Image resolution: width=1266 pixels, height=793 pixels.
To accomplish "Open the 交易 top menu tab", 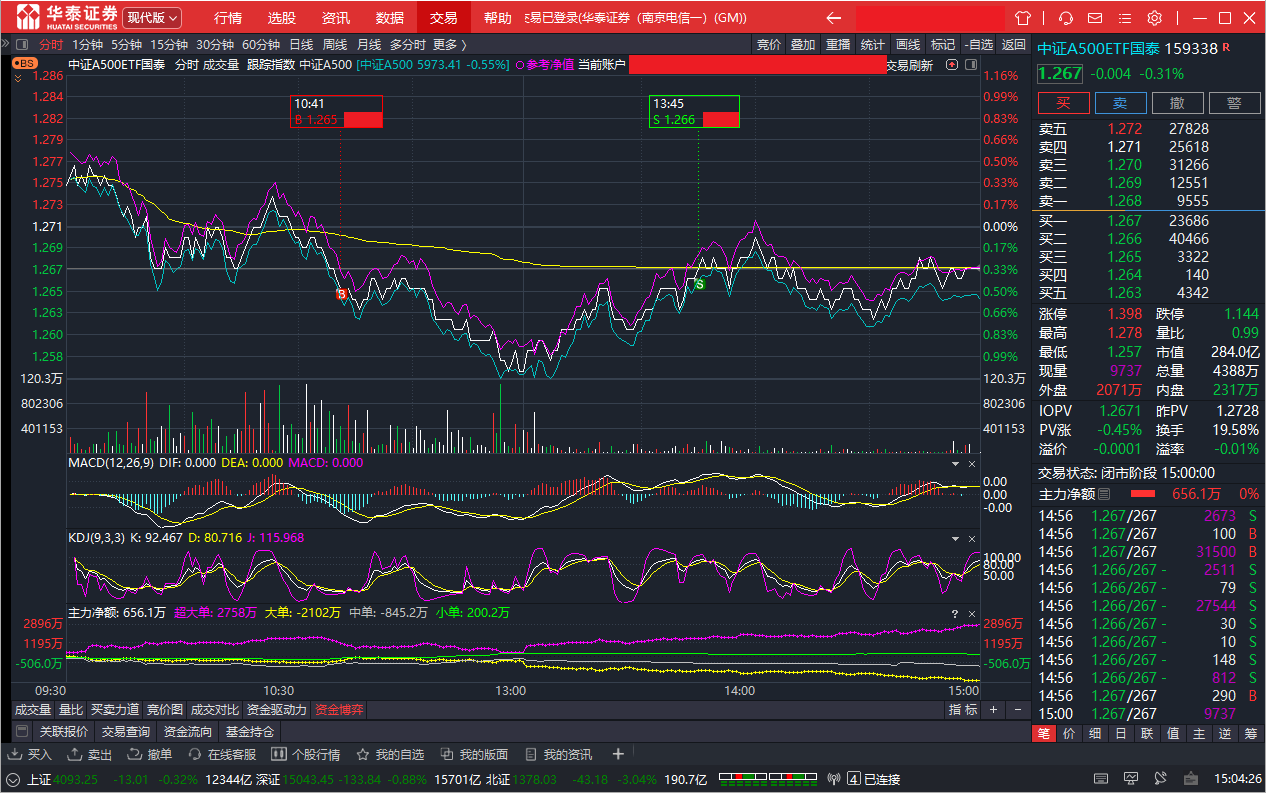I will [x=443, y=18].
